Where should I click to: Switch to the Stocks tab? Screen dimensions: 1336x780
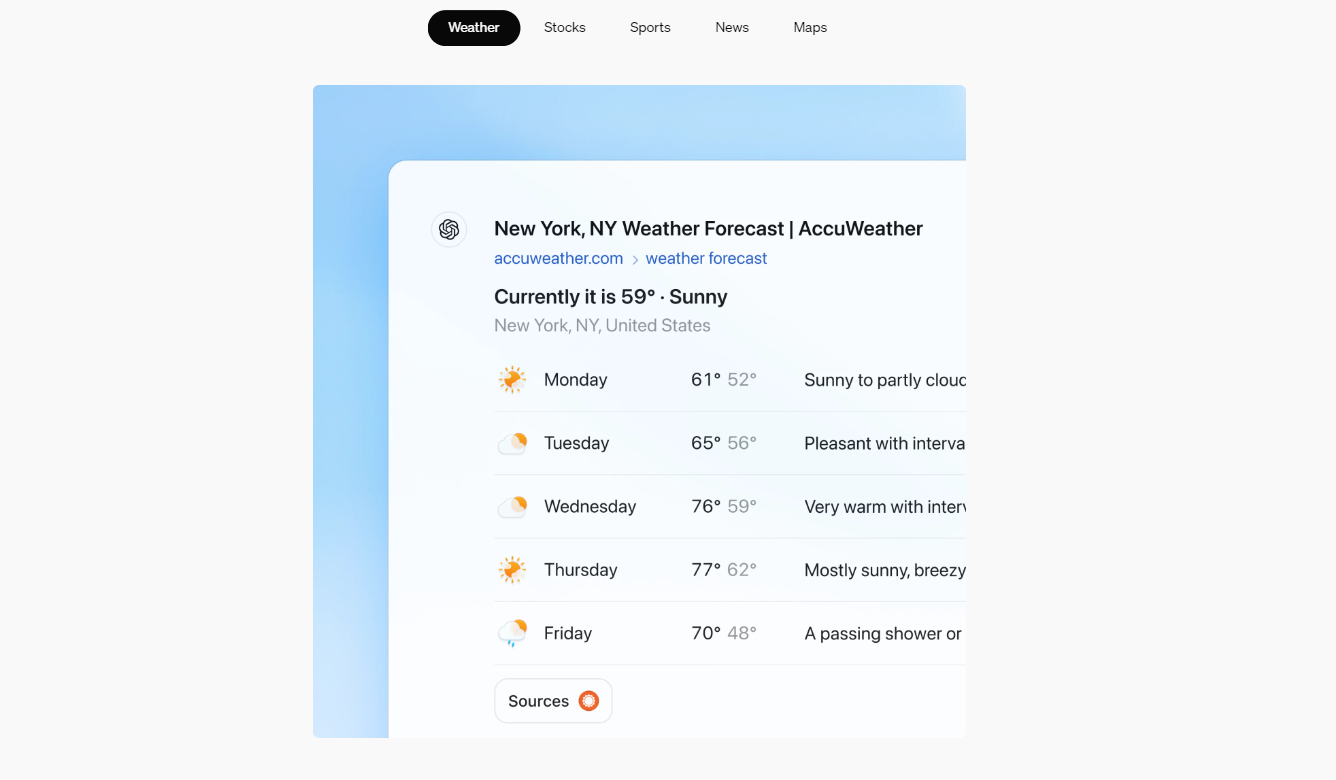tap(565, 28)
